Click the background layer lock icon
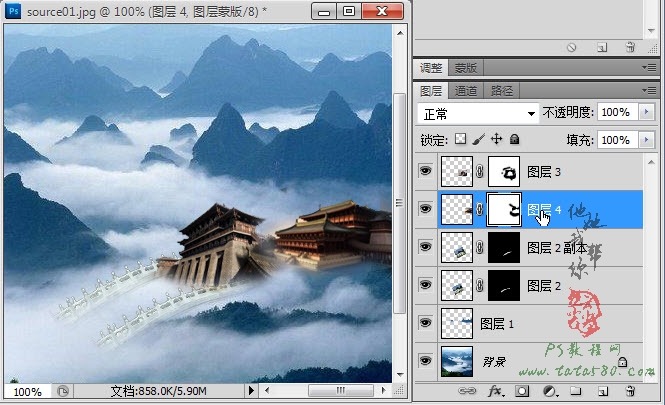The image size is (665, 405). click(622, 362)
